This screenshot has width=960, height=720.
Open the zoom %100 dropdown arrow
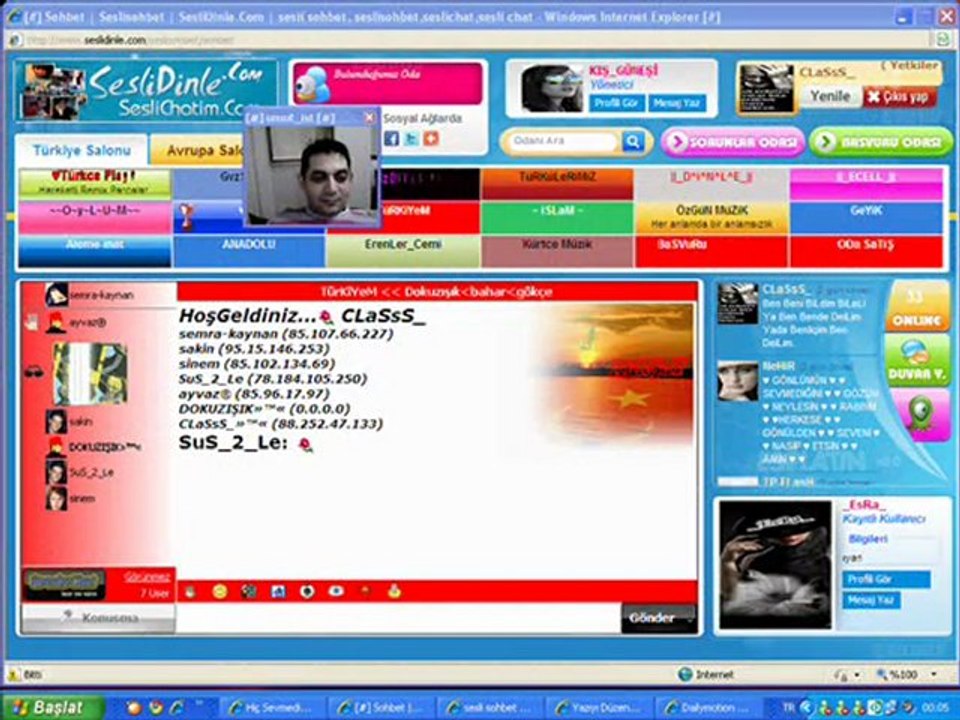934,675
